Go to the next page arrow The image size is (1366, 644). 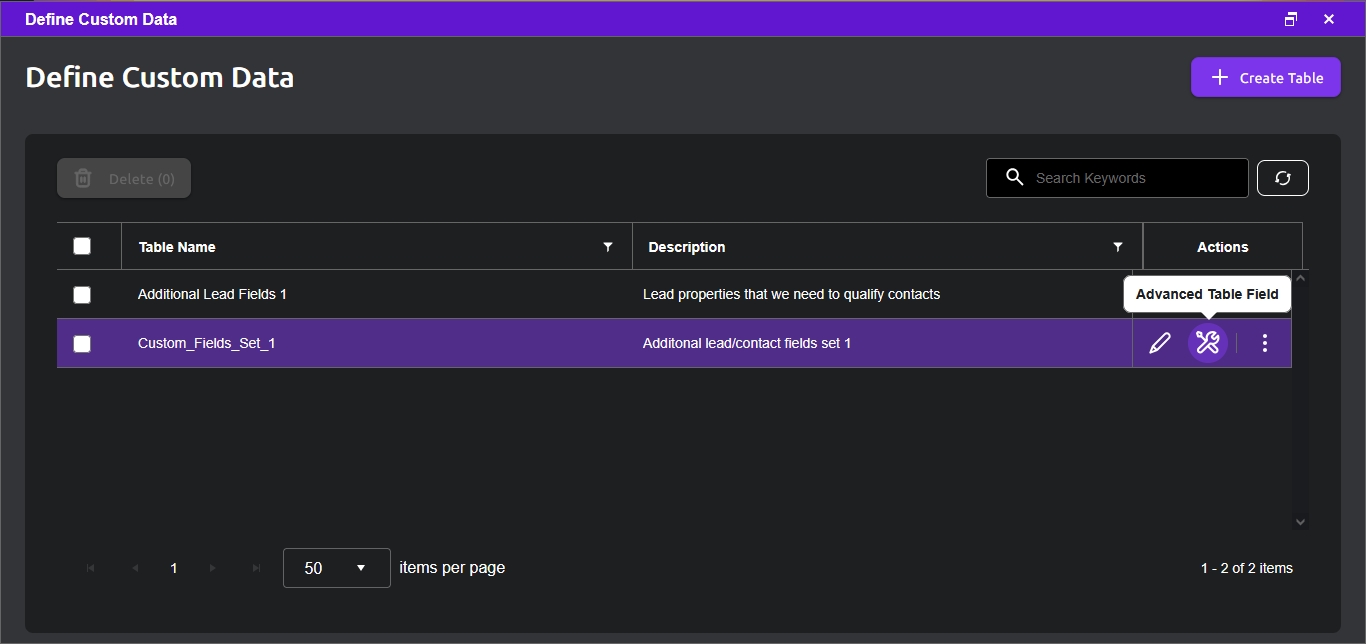[x=213, y=568]
